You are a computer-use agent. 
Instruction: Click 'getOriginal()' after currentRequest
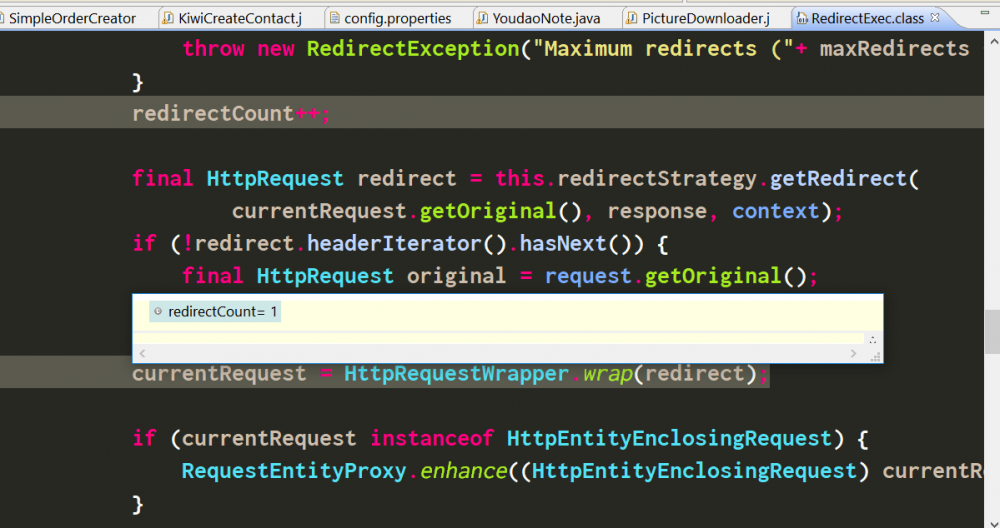pos(500,211)
